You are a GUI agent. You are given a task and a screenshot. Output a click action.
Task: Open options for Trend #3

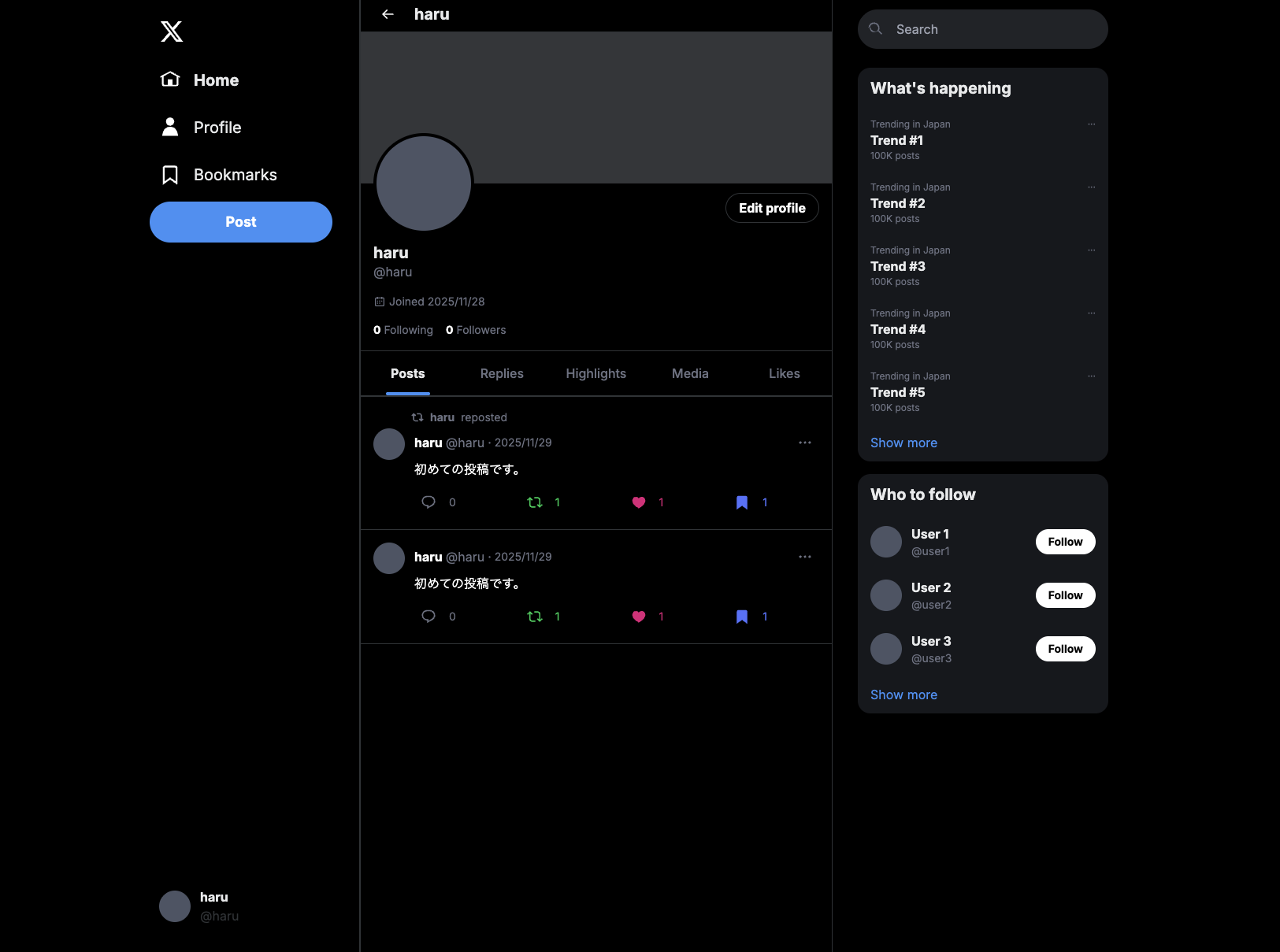(1092, 250)
